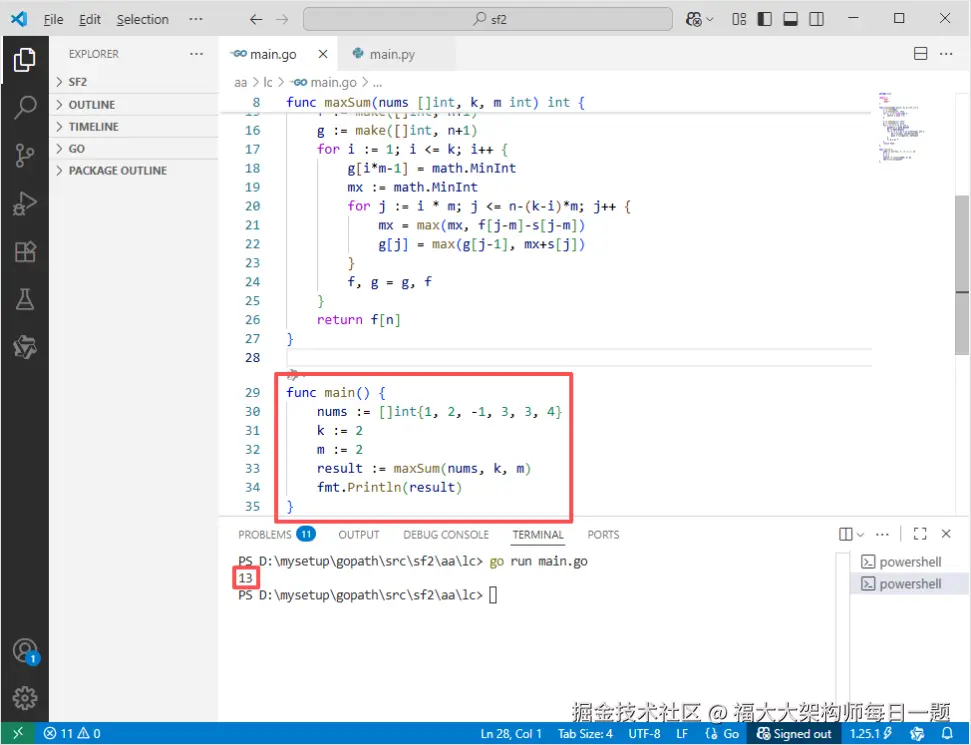The height and width of the screenshot is (745, 971).
Task: Open notifications bell in status bar
Action: tap(947, 733)
